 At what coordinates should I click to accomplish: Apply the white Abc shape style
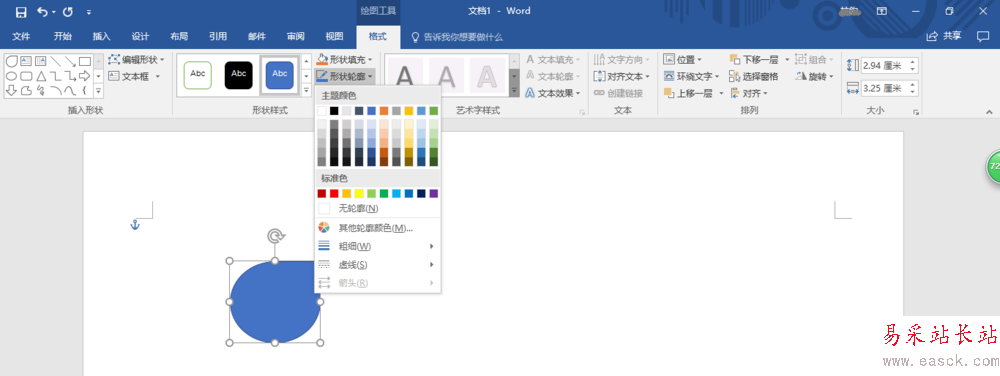pyautogui.click(x=198, y=75)
